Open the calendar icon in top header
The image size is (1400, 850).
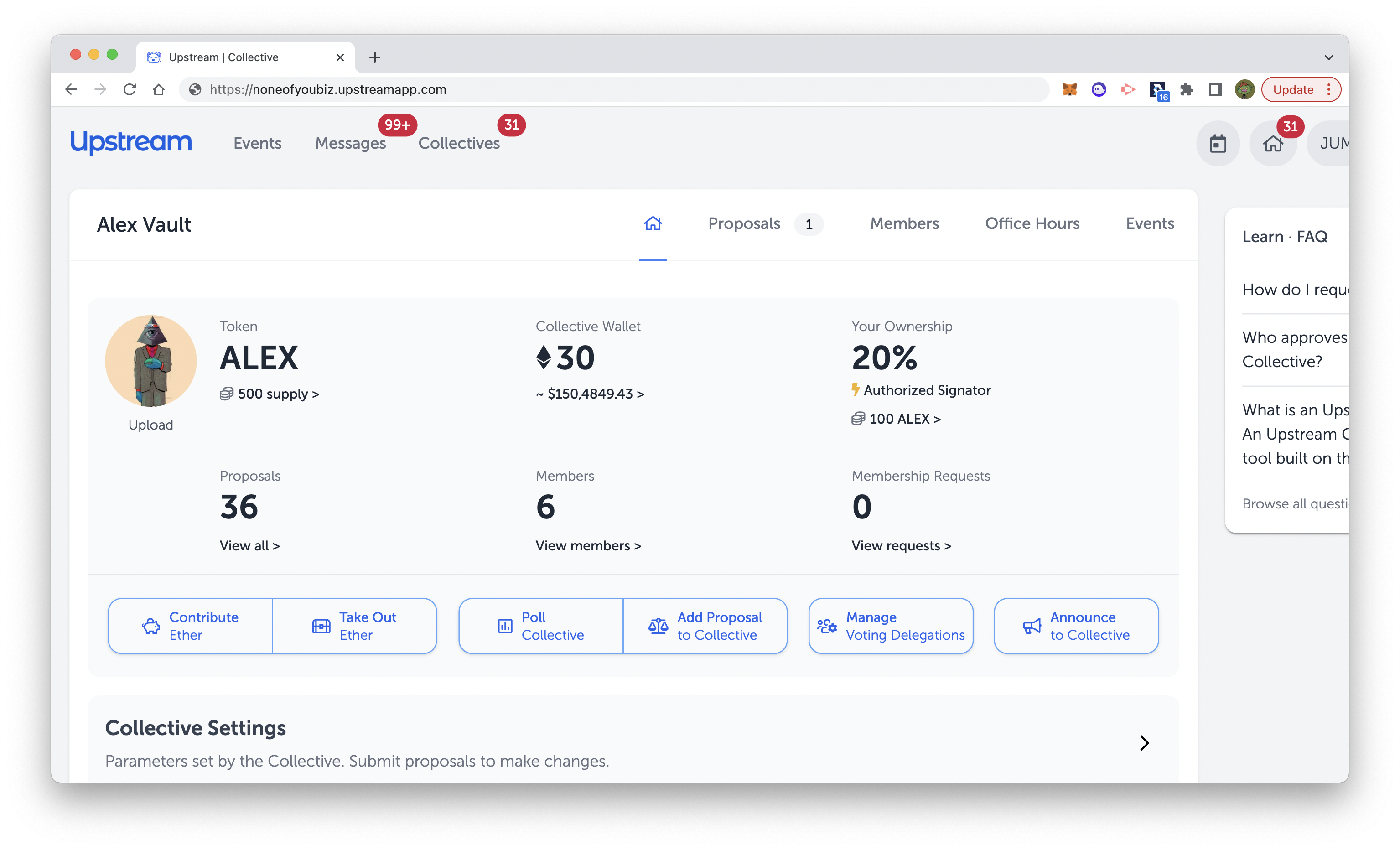tap(1218, 143)
